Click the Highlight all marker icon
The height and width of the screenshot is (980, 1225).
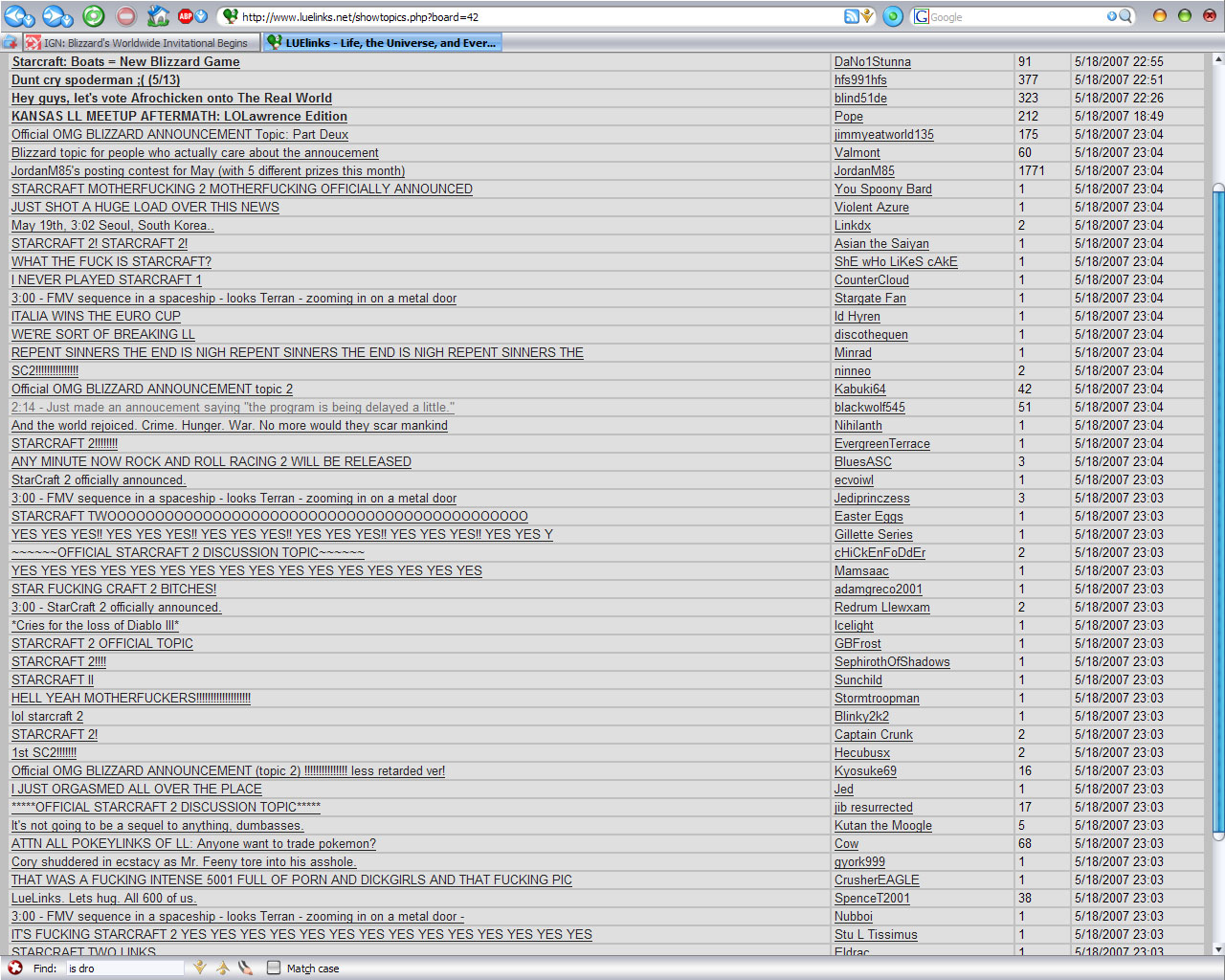(246, 968)
